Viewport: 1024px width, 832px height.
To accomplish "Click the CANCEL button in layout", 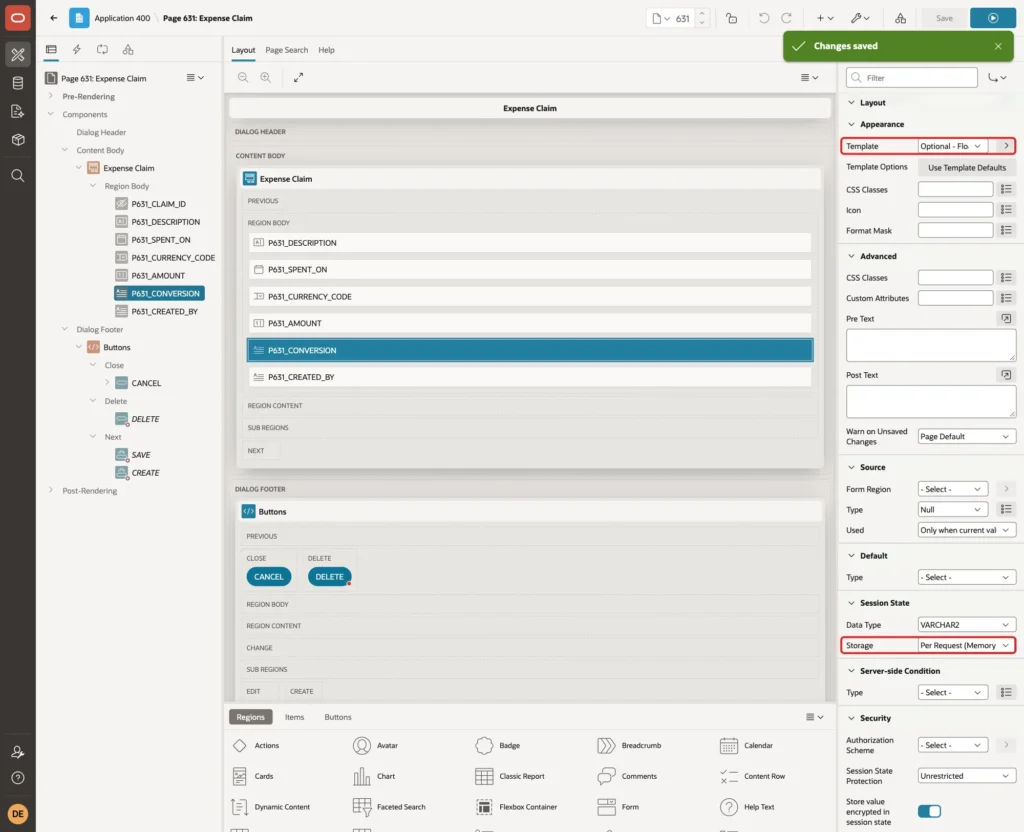I will [268, 577].
